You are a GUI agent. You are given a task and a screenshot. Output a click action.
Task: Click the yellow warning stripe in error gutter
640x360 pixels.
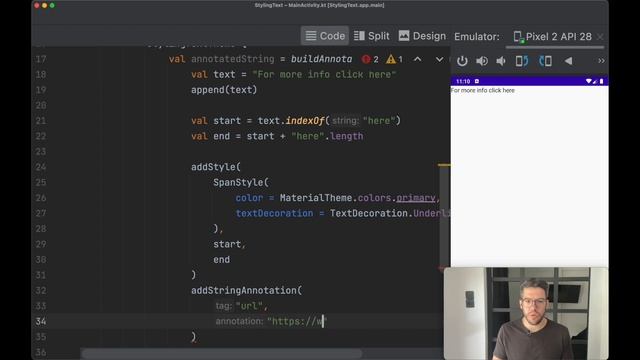[x=444, y=165]
